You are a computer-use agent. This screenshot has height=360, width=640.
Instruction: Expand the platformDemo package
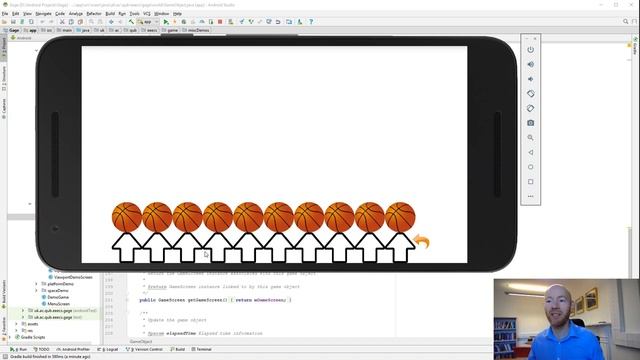(x=36, y=284)
